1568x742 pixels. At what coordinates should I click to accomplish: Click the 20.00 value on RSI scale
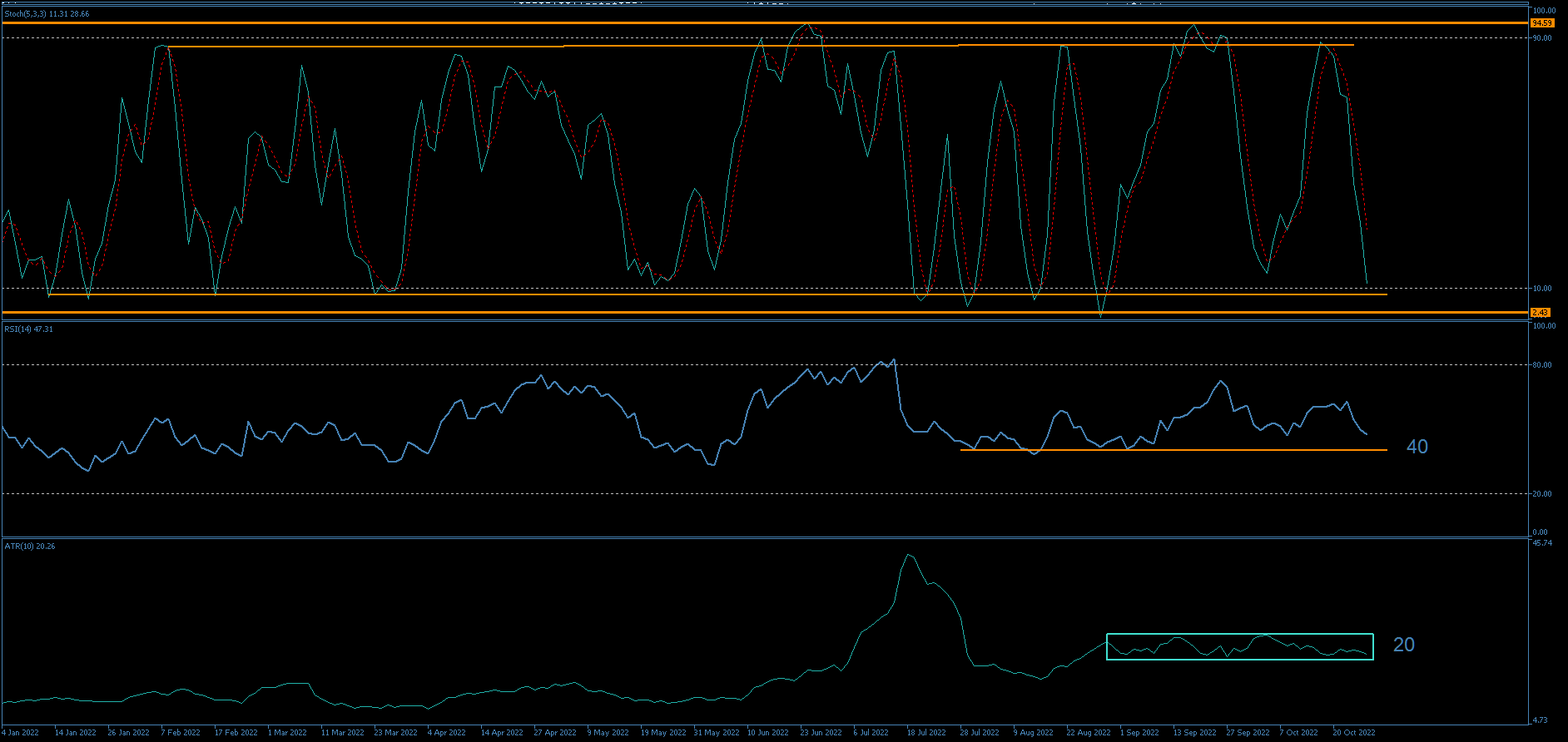tap(1541, 494)
